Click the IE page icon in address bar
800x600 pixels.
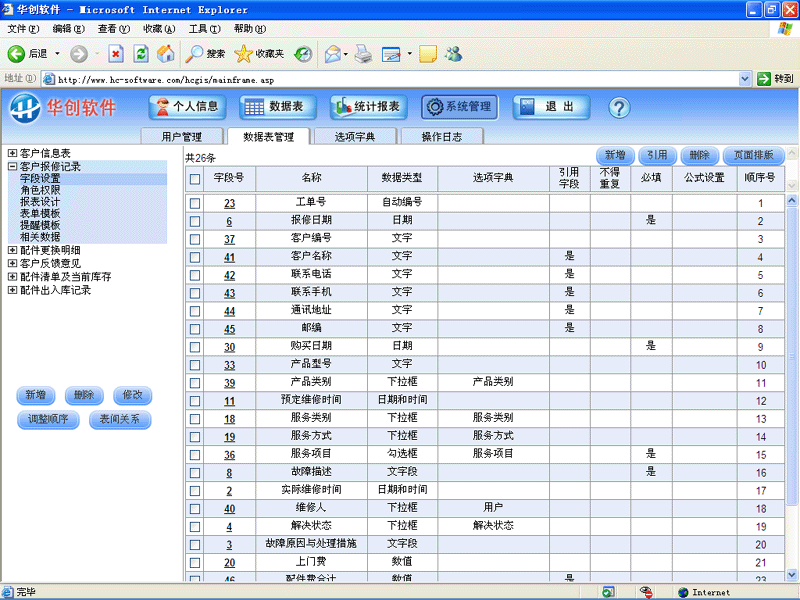(x=49, y=79)
